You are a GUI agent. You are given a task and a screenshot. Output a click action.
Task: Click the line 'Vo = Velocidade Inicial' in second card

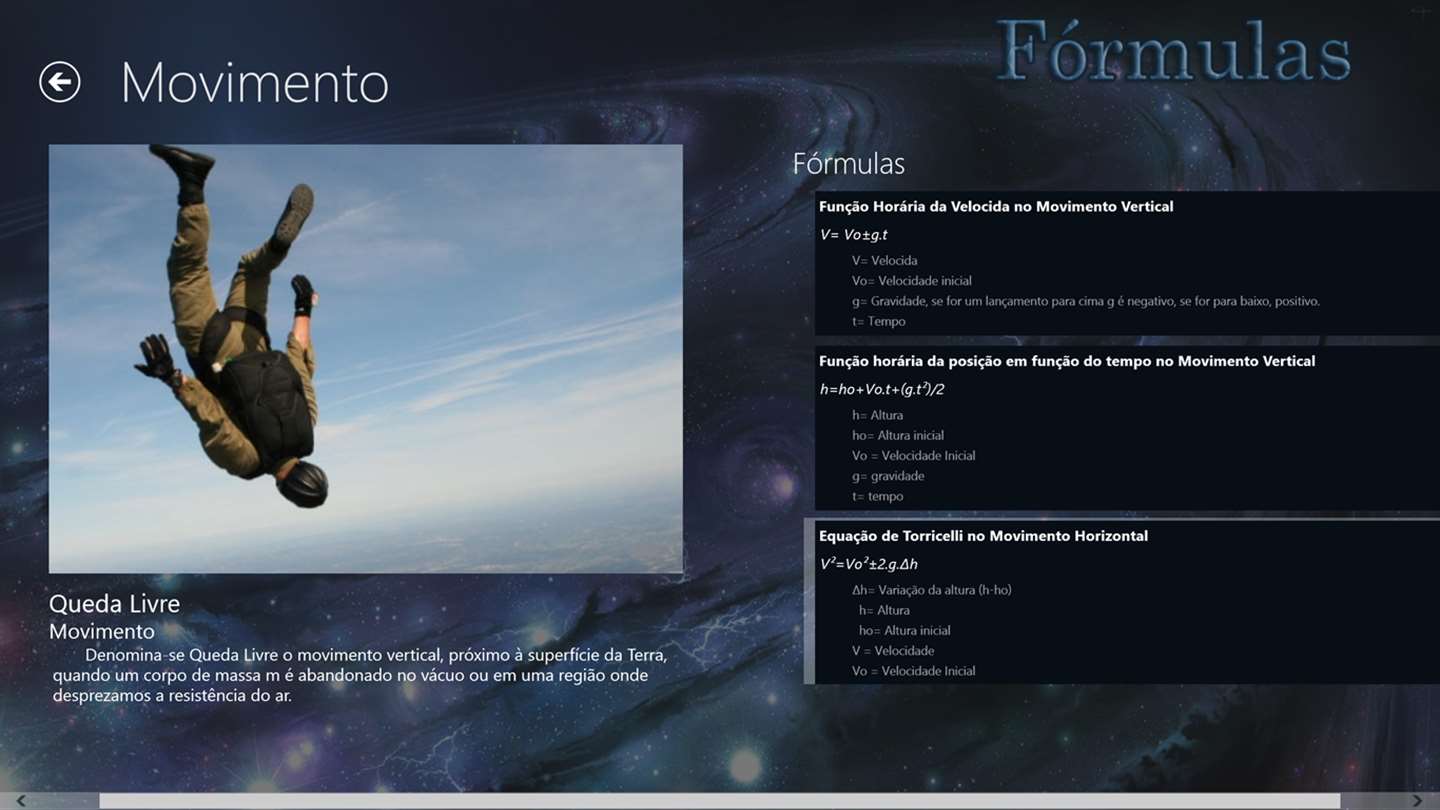pos(914,456)
